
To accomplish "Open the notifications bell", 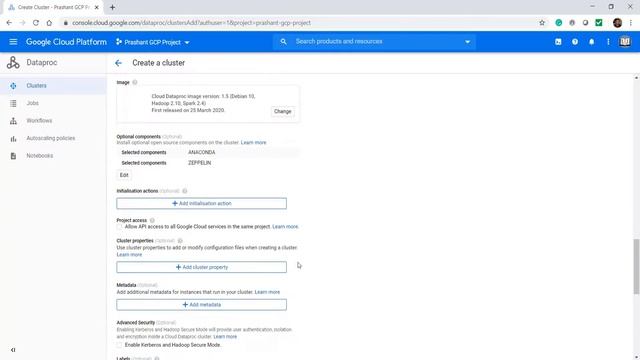I will (591, 42).
